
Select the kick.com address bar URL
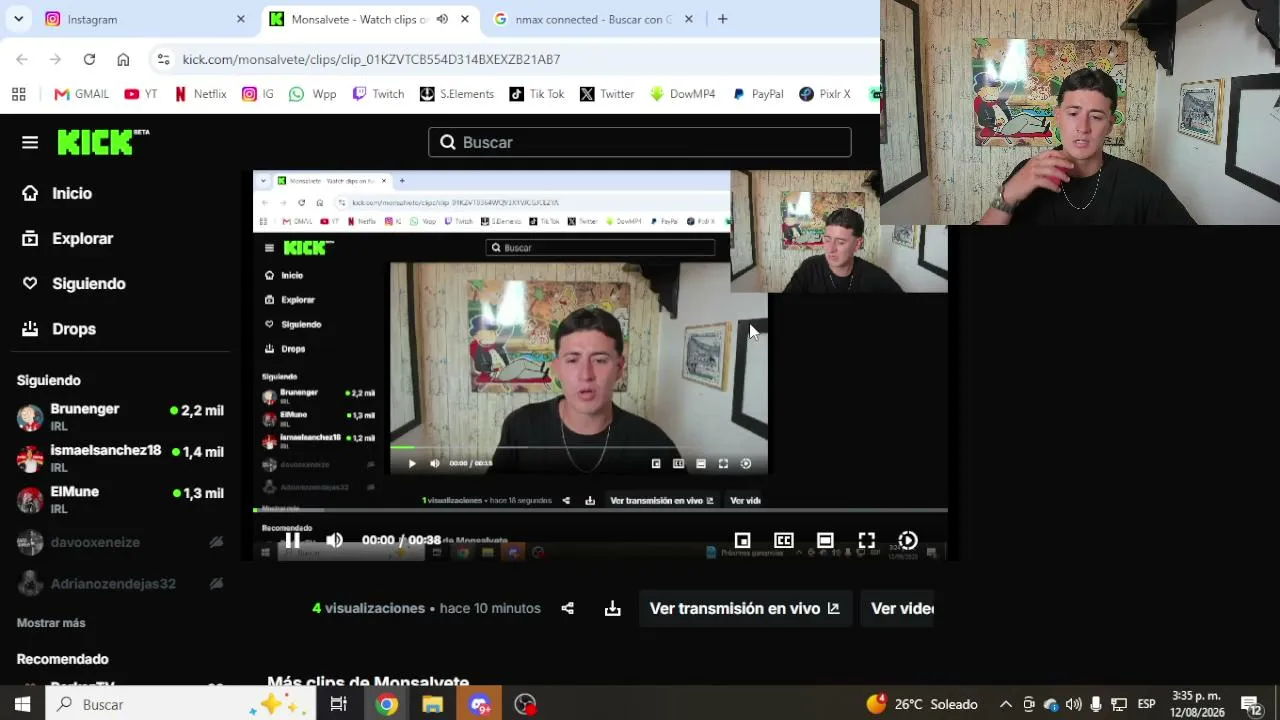pyautogui.click(x=371, y=59)
